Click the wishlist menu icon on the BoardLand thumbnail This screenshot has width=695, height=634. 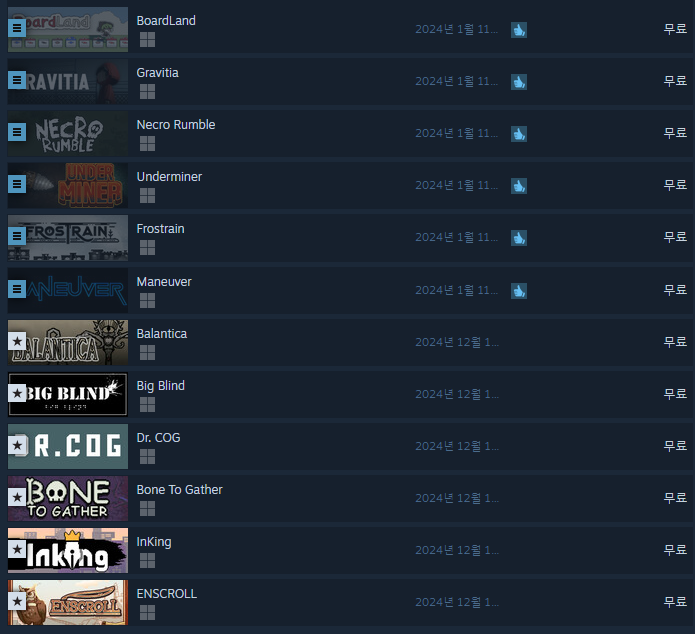point(17,28)
